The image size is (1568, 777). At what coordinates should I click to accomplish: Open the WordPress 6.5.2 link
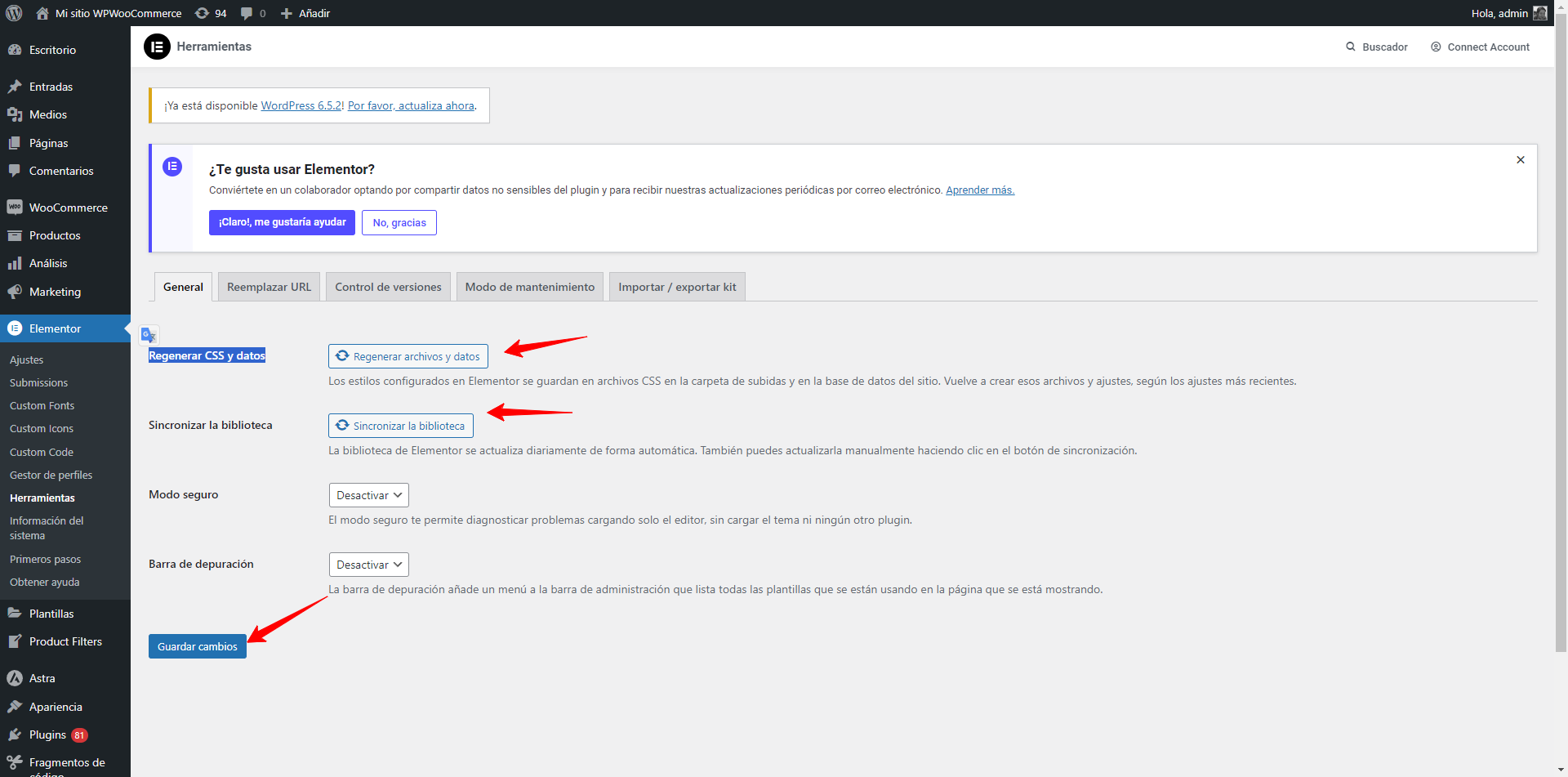[x=301, y=105]
